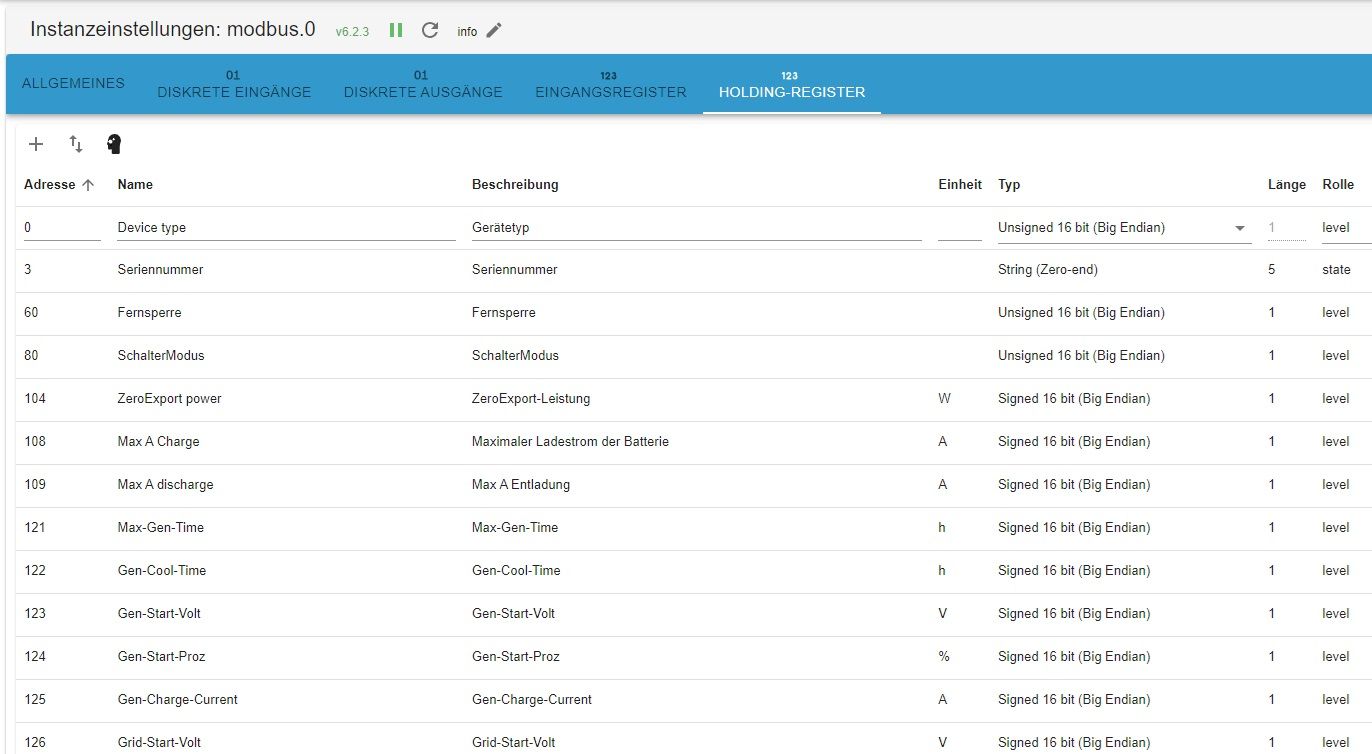Viewport: 1372px width, 754px height.
Task: Pause the modbus.0 instance
Action: 396,30
